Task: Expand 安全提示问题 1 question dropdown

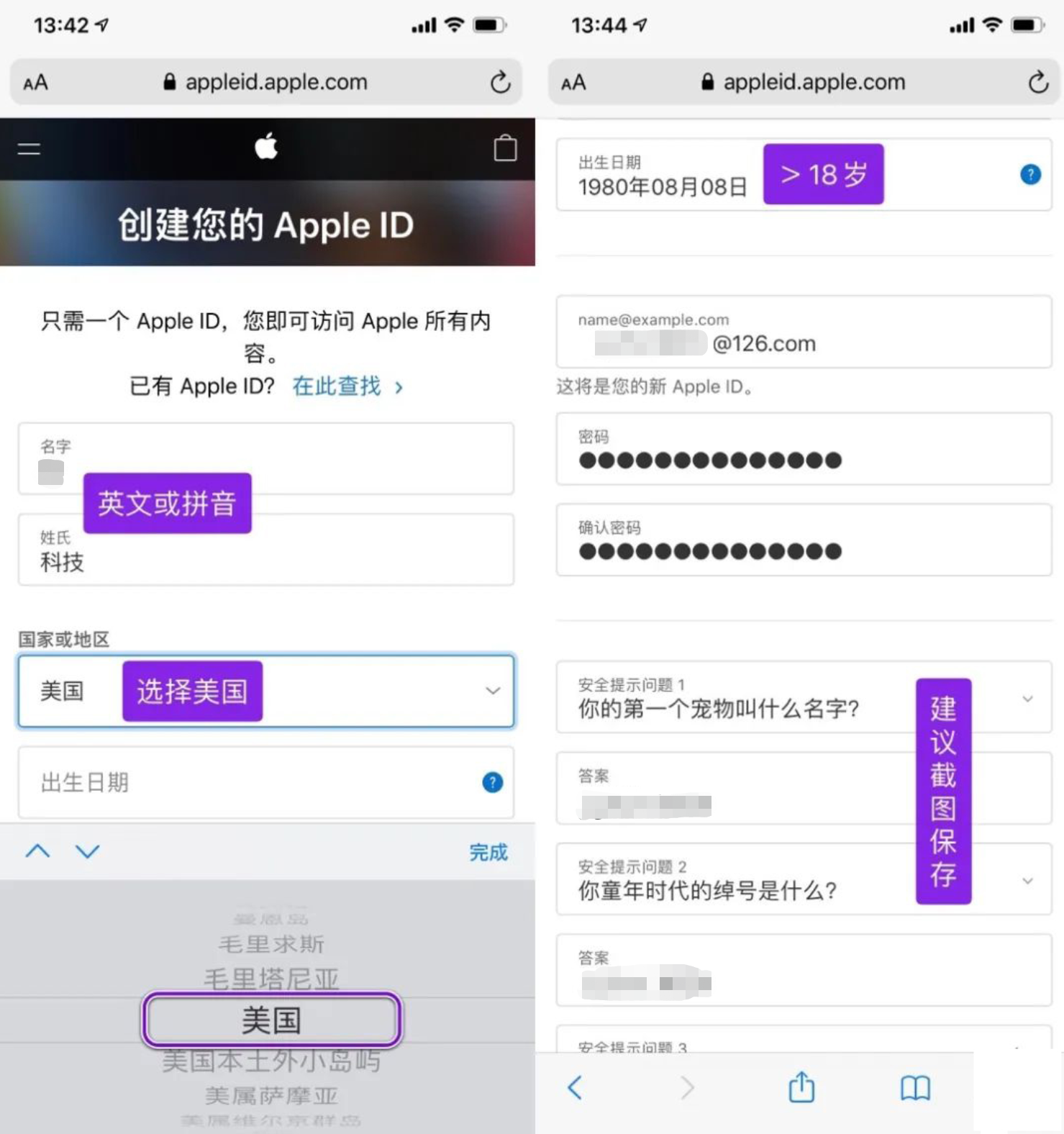Action: click(x=804, y=697)
